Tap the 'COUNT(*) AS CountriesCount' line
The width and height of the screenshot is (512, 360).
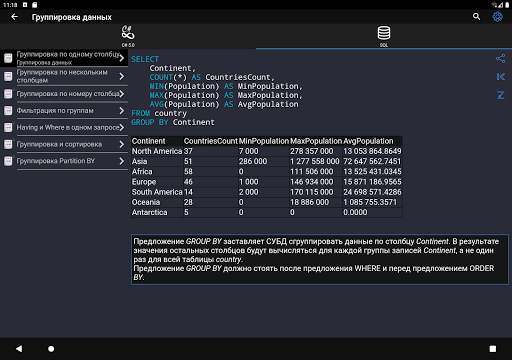(x=212, y=77)
